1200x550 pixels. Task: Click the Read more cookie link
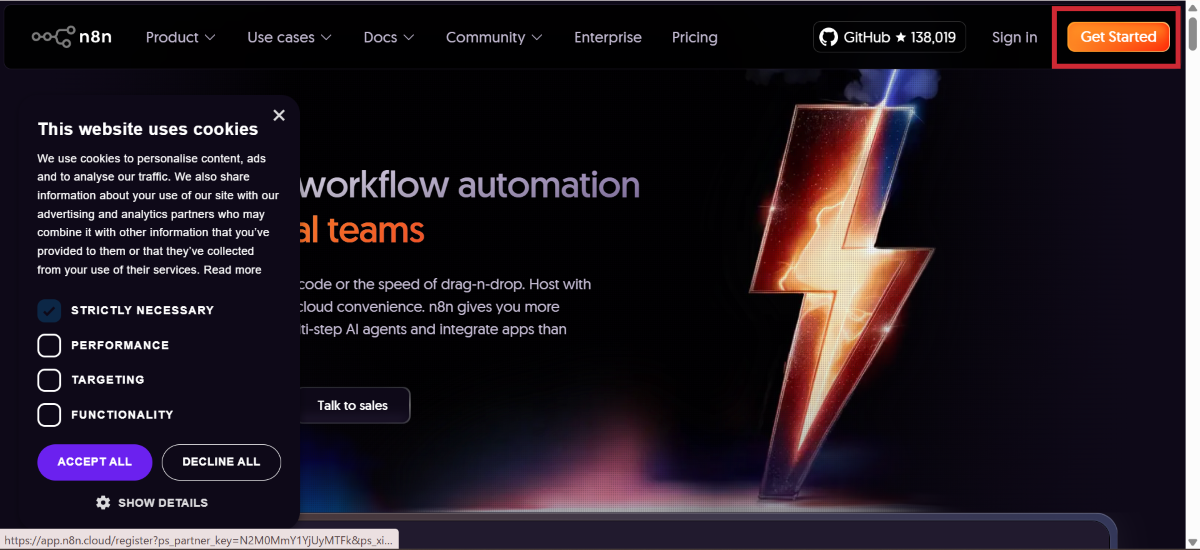[233, 270]
